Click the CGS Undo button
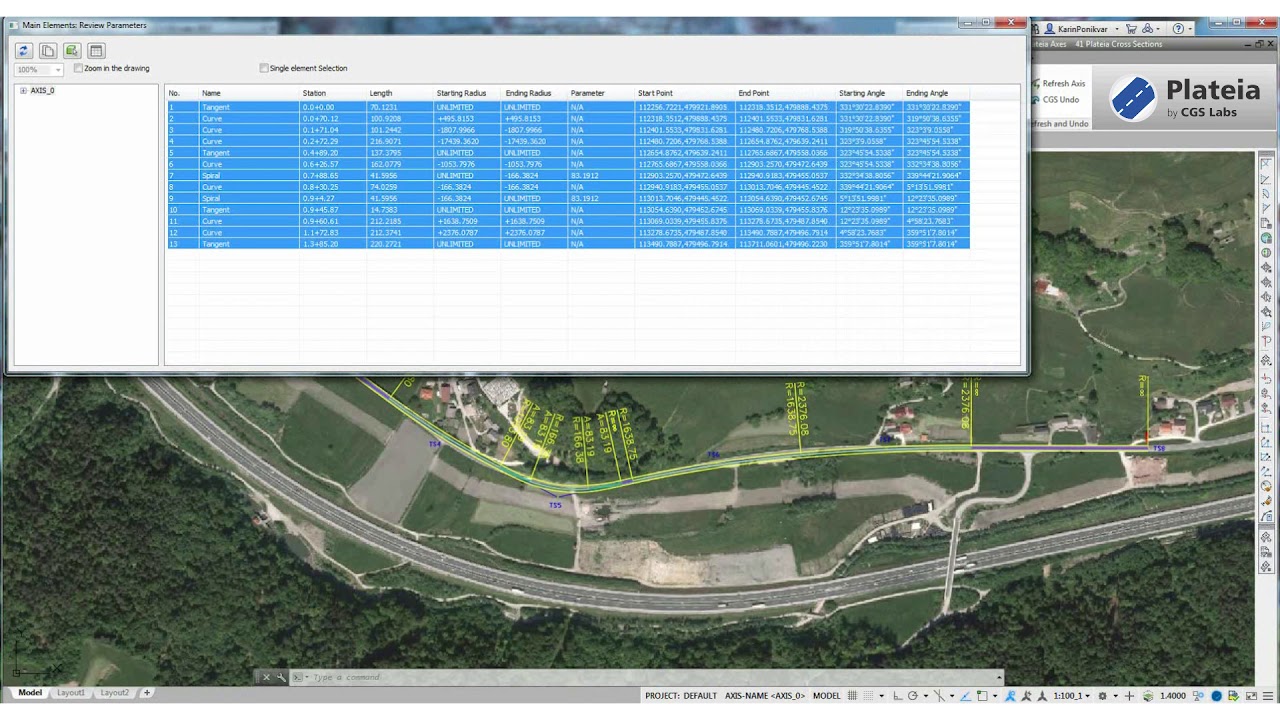 click(1060, 100)
